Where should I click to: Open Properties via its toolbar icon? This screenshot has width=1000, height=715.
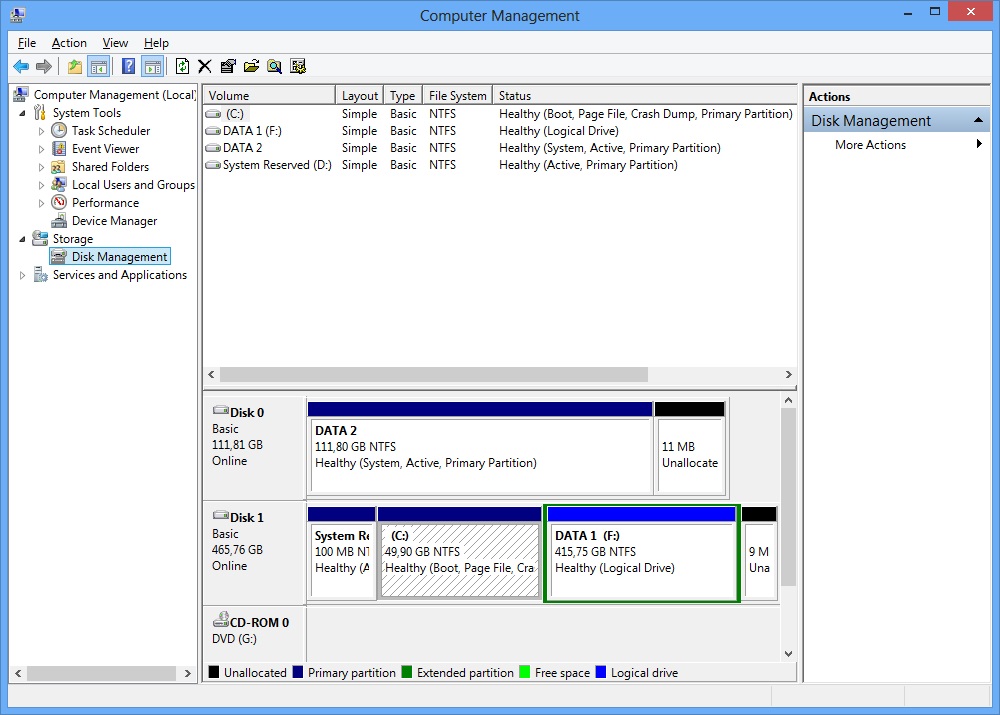228,66
